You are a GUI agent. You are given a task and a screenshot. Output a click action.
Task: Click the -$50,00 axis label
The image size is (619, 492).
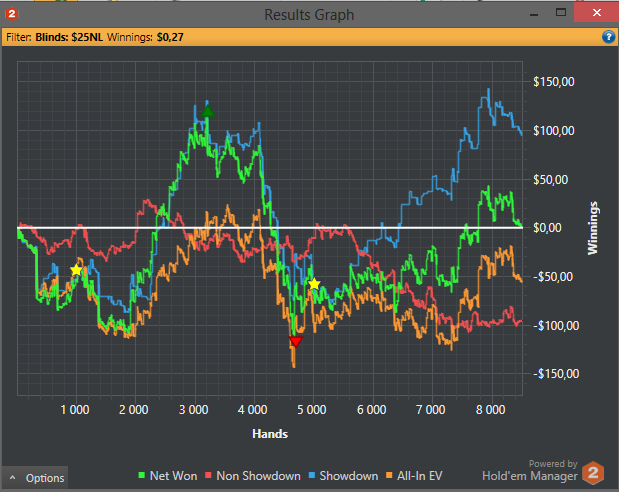(553, 277)
